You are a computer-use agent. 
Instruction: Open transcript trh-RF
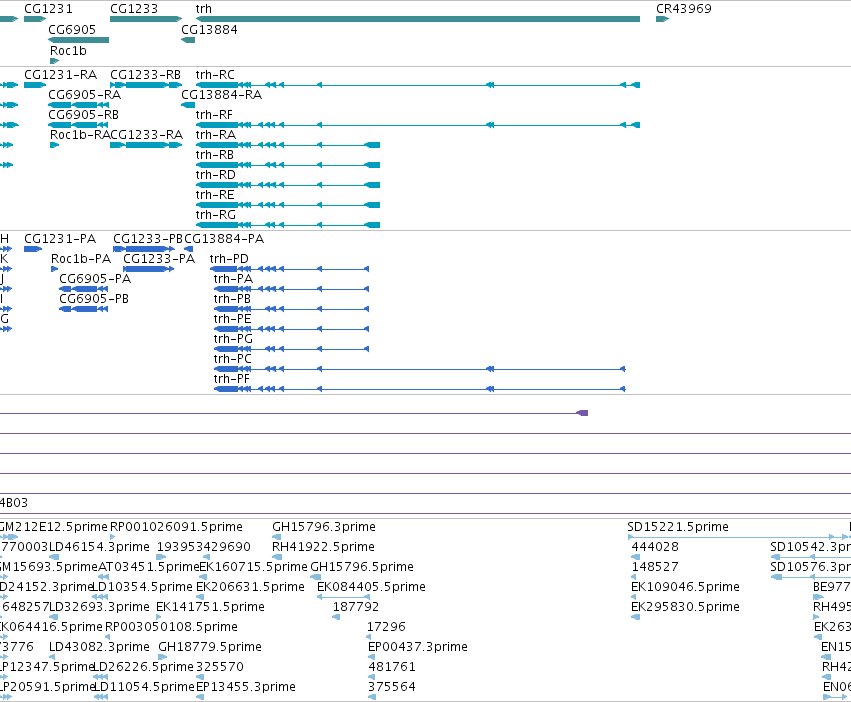pyautogui.click(x=214, y=115)
